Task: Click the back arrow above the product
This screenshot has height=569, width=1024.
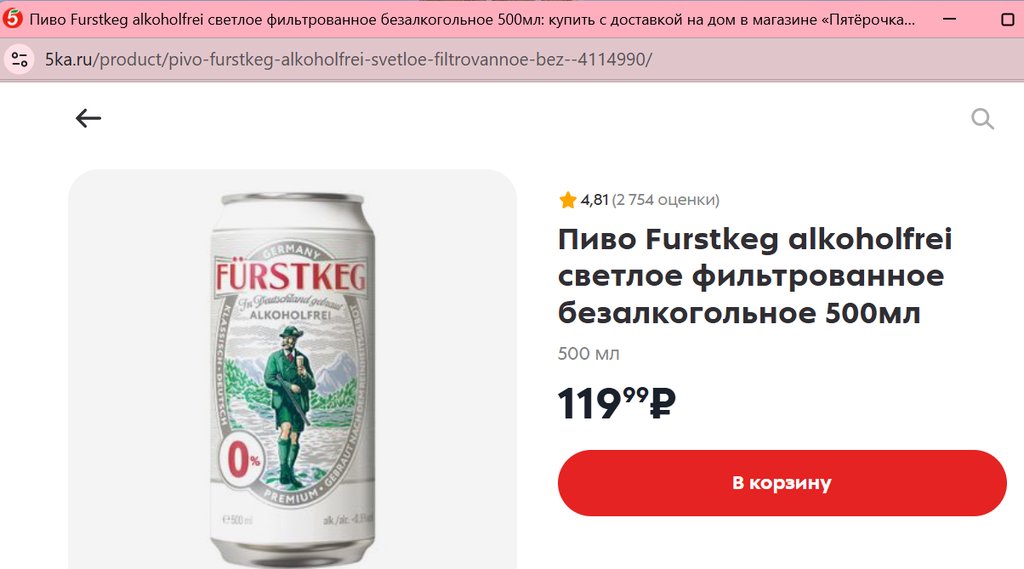Action: click(88, 118)
